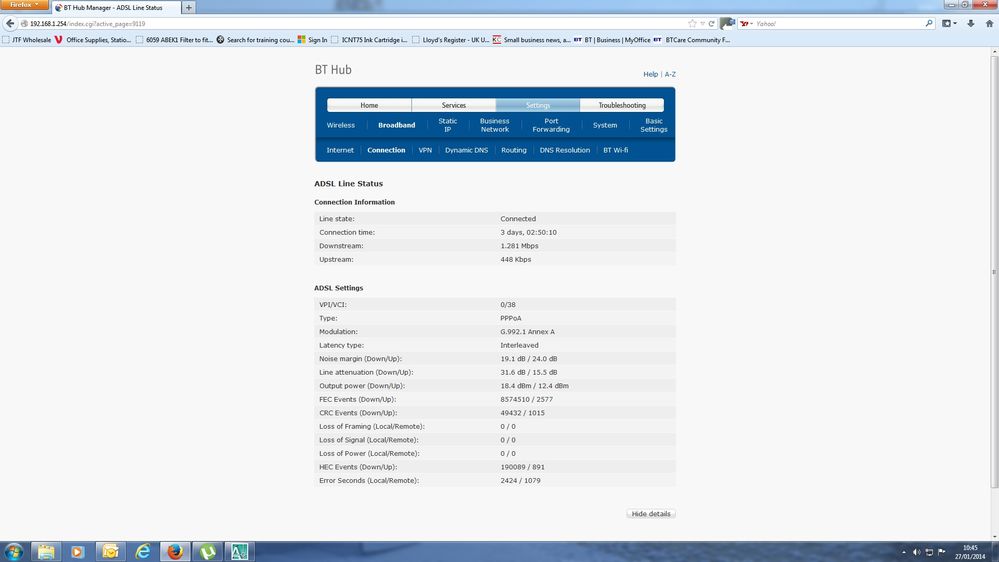
Task: Launch Internet Explorer from the taskbar
Action: 143,551
